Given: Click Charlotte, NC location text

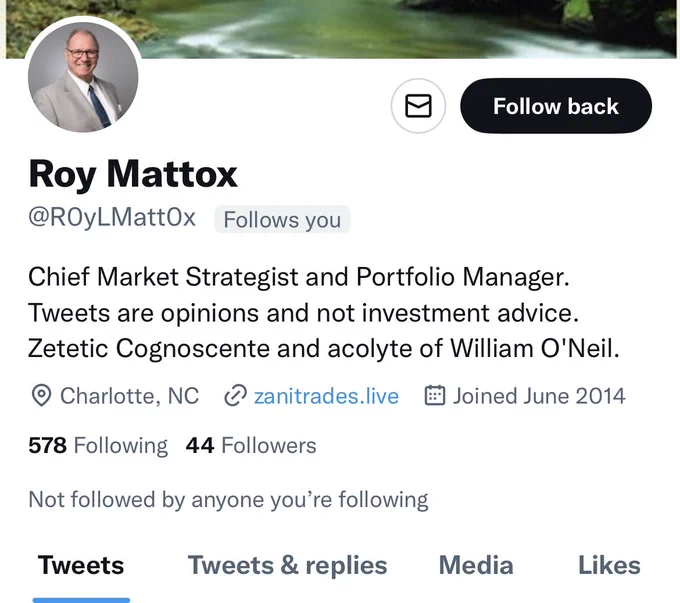Looking at the screenshot, I should point(130,396).
